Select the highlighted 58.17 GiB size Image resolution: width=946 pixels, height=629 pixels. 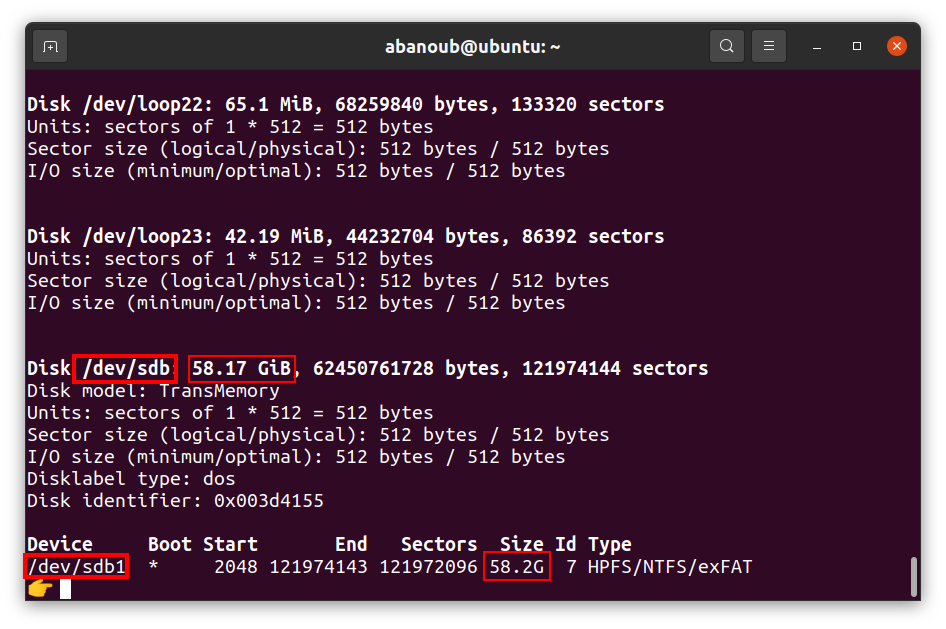242,368
